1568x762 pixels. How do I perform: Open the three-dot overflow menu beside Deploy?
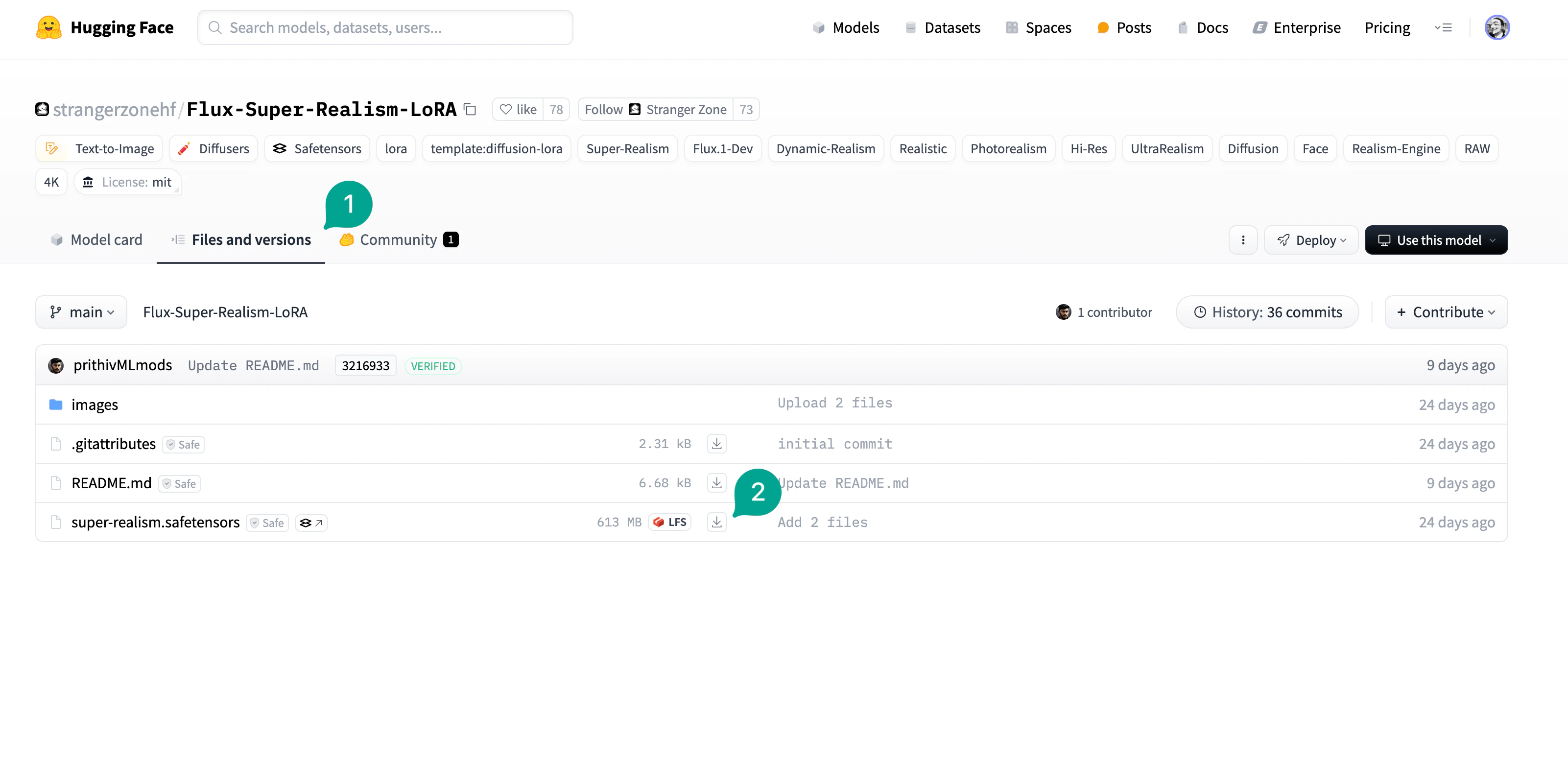[1243, 240]
